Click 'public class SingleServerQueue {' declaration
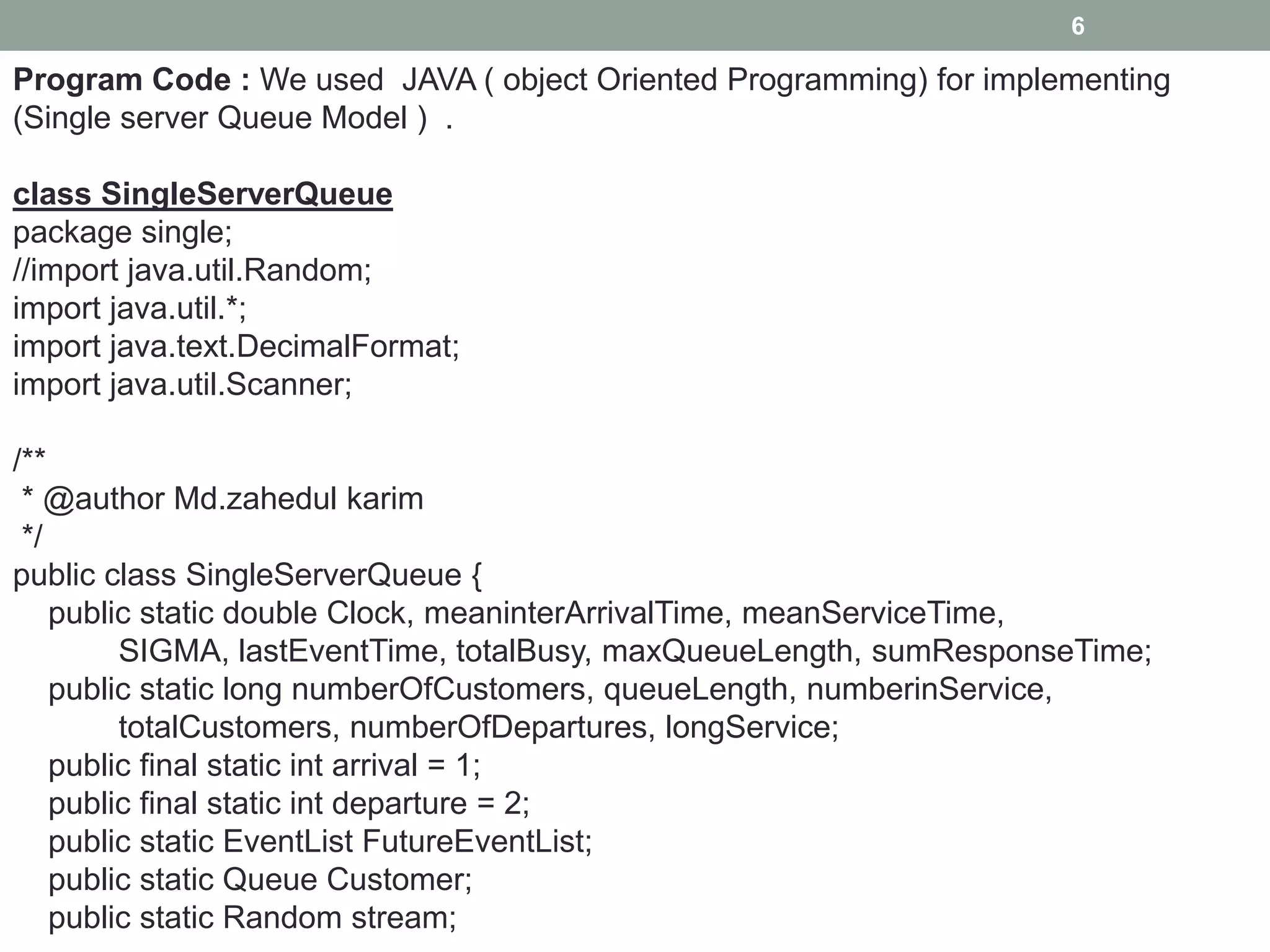1270x952 pixels. [247, 575]
